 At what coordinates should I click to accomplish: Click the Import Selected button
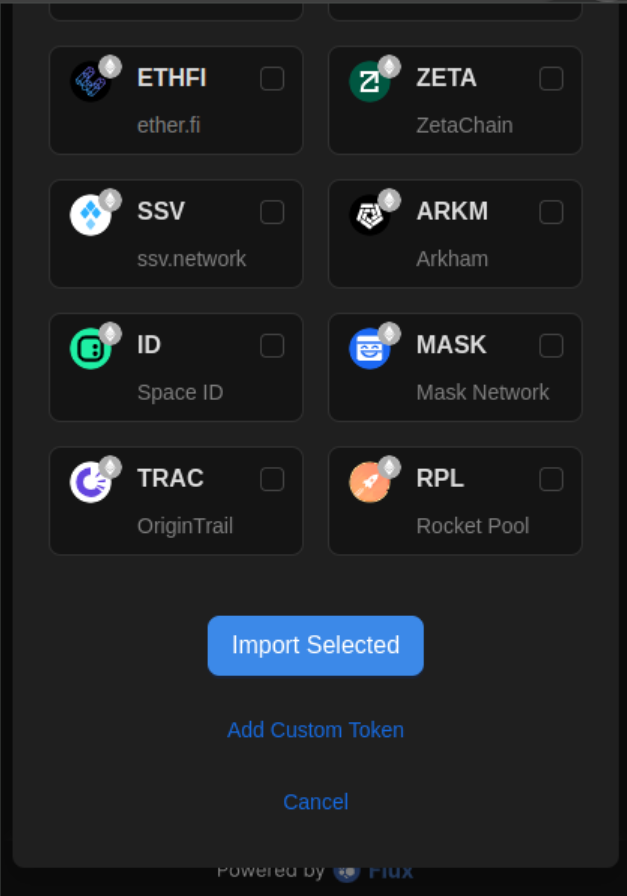(x=316, y=646)
